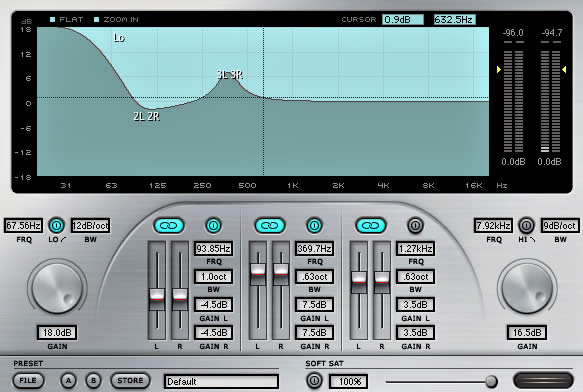
Task: Unlink L/R channels of the 93.85Hz band
Action: pos(169,225)
